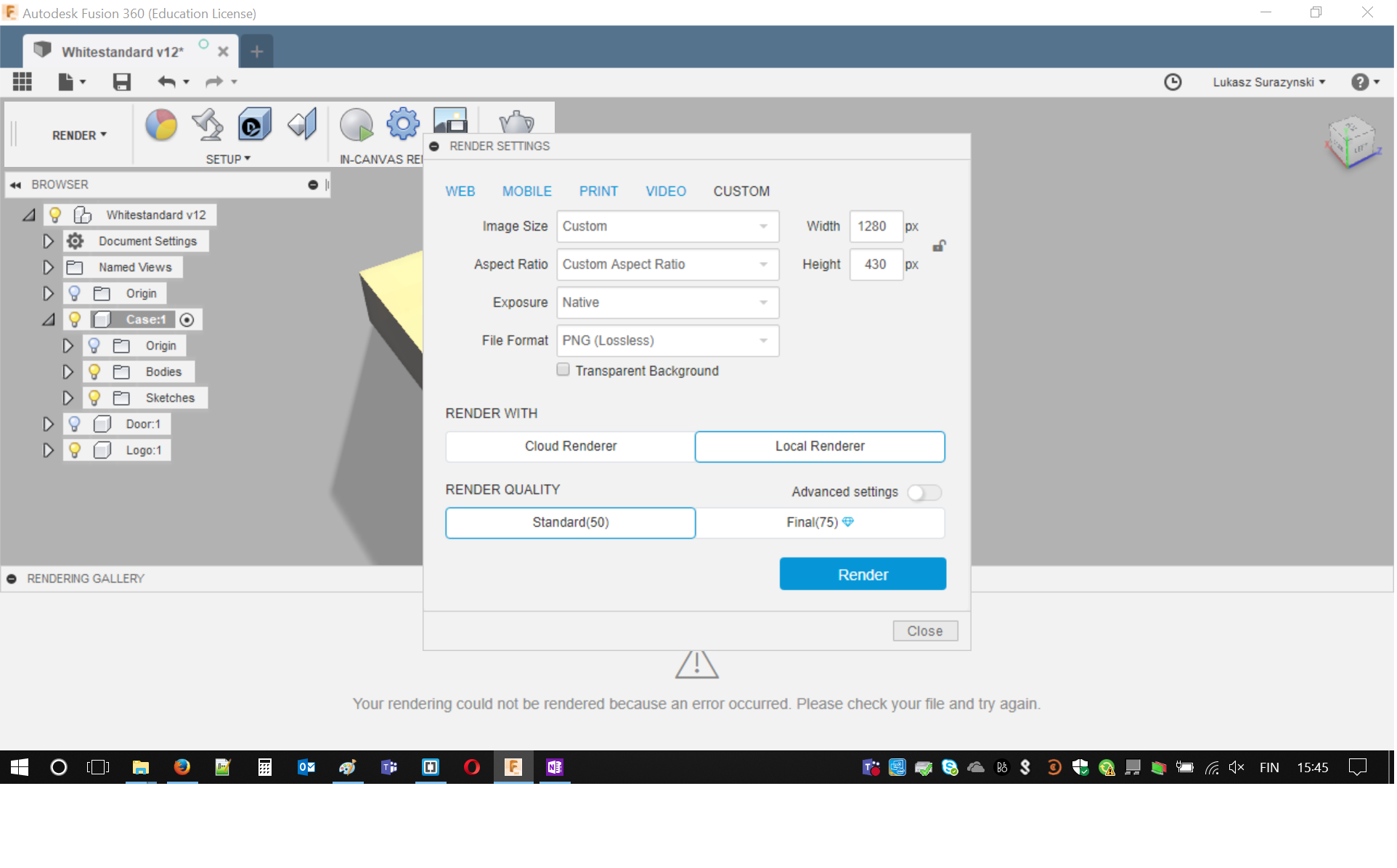Screen dimensions: 1397x868
Task: Click the Case:1 activate component radio
Action: click(x=187, y=320)
